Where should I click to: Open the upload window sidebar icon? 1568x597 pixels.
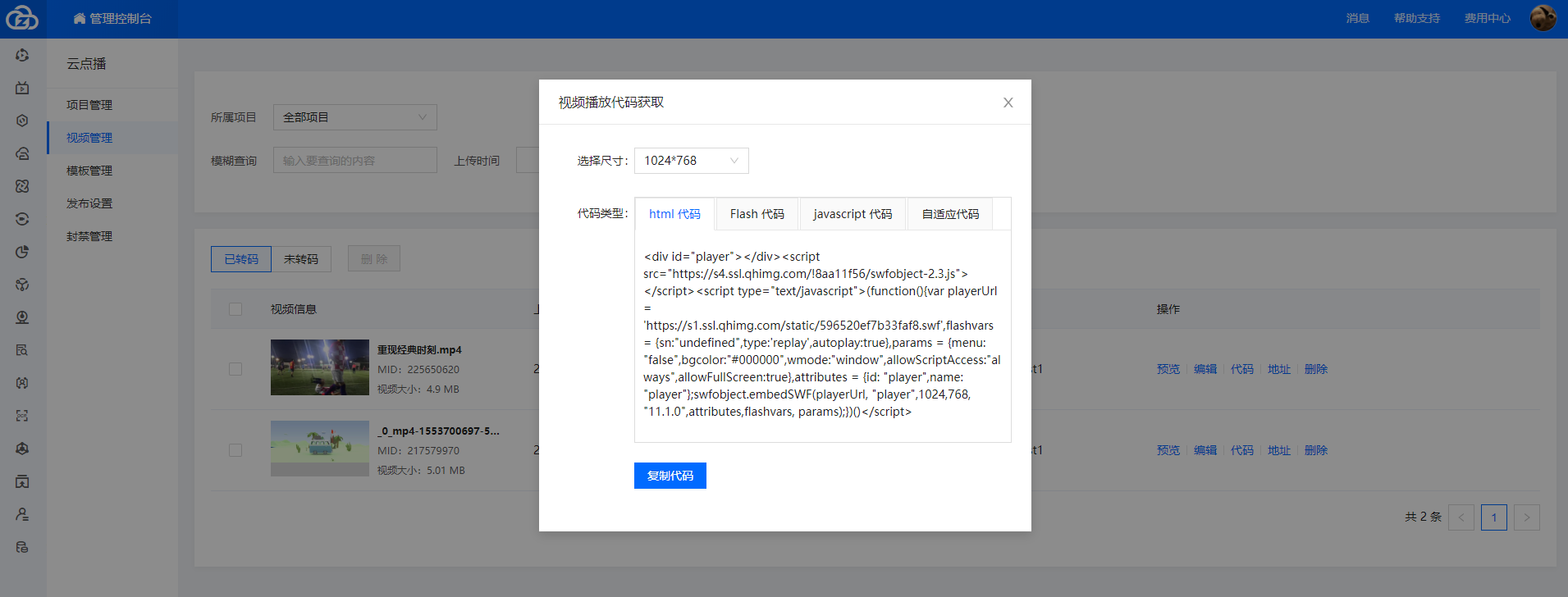point(22,481)
